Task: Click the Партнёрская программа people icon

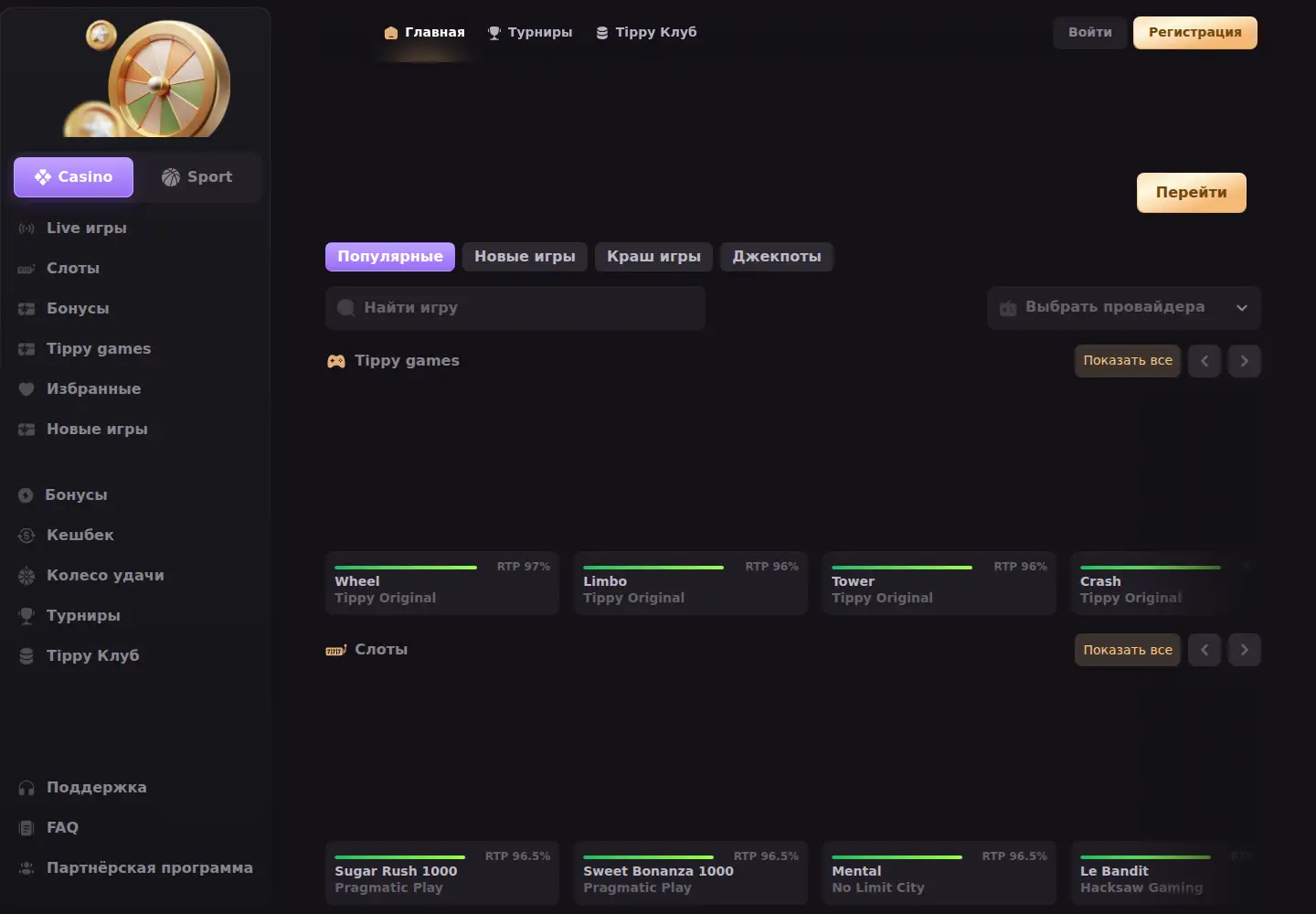Action: pos(27,868)
